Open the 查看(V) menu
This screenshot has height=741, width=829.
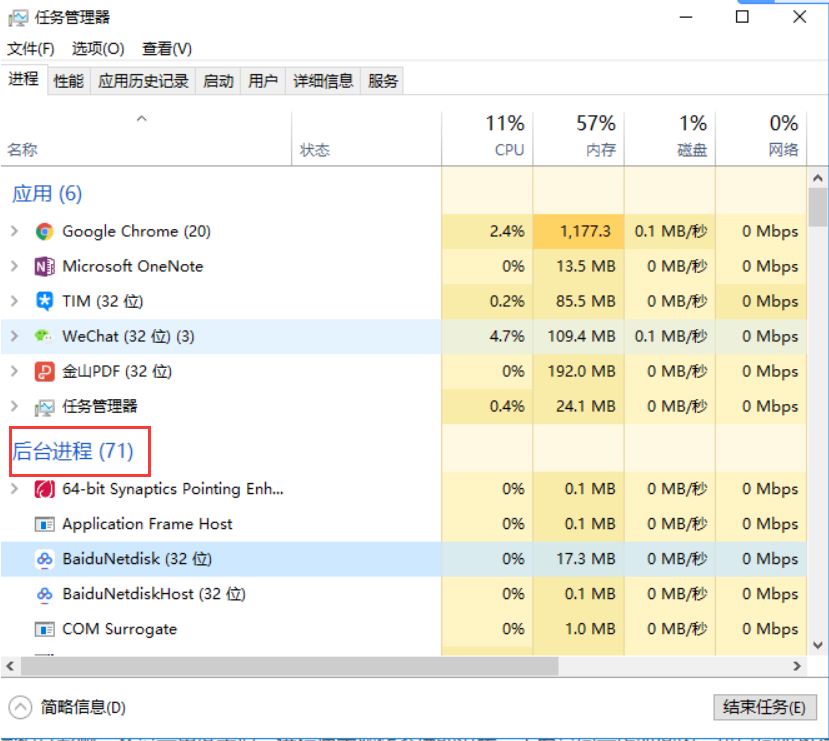click(x=167, y=49)
